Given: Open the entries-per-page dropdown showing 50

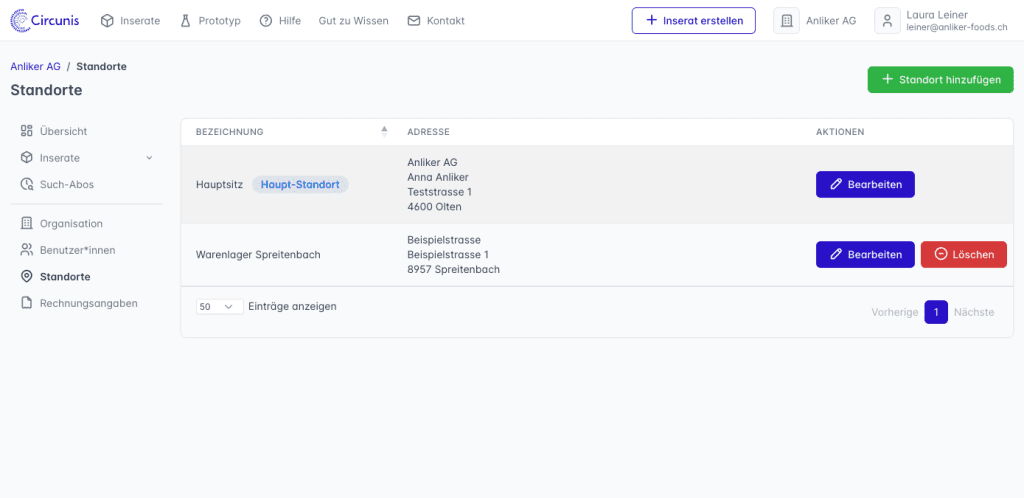Looking at the screenshot, I should 219,307.
